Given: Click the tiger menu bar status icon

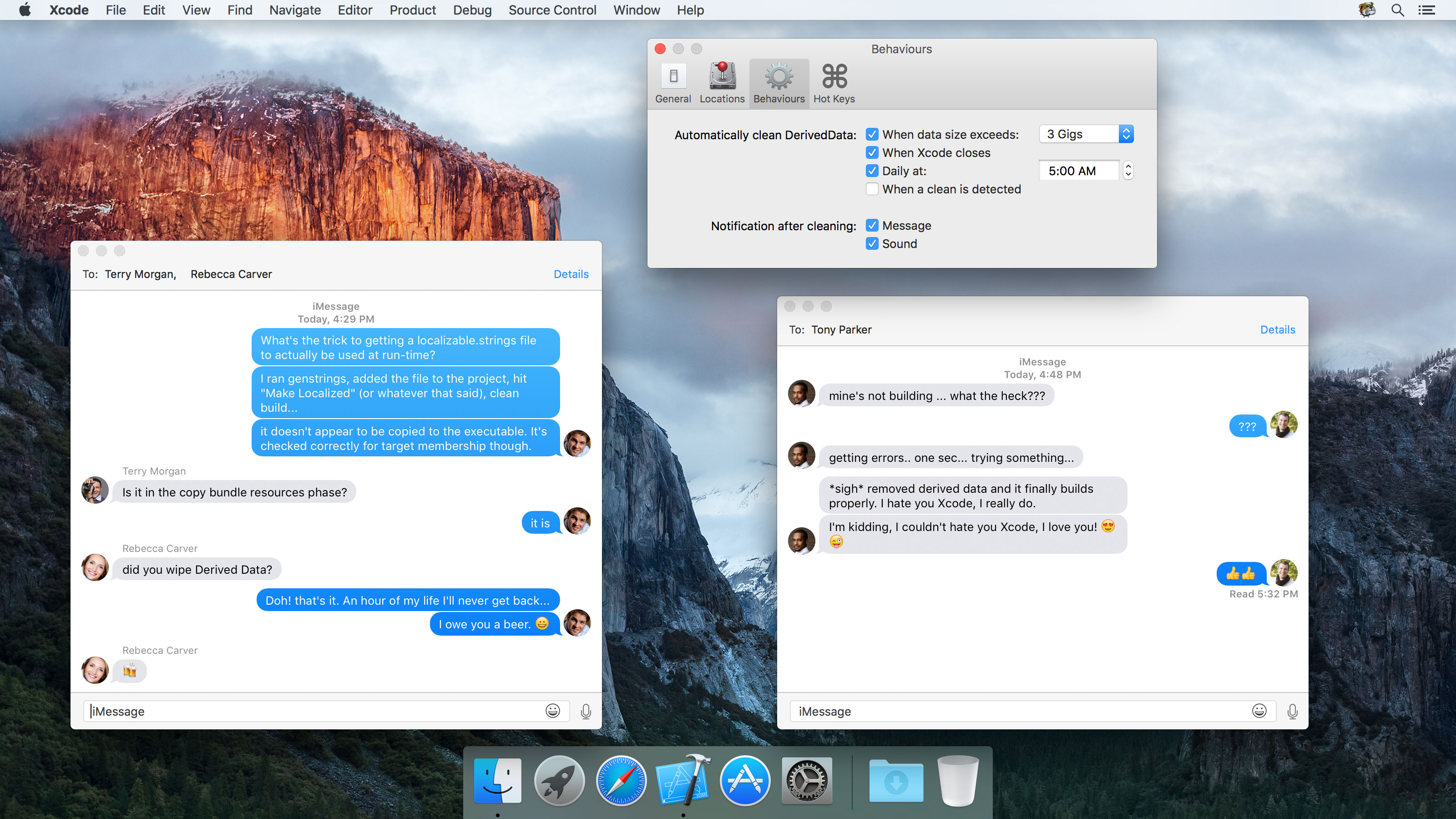Looking at the screenshot, I should point(1367,10).
